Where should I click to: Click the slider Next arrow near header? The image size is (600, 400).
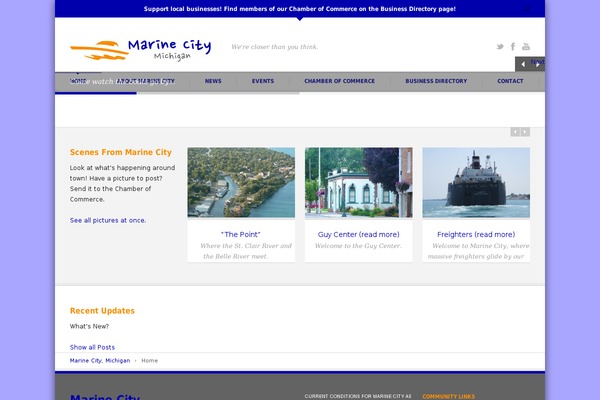(x=537, y=64)
